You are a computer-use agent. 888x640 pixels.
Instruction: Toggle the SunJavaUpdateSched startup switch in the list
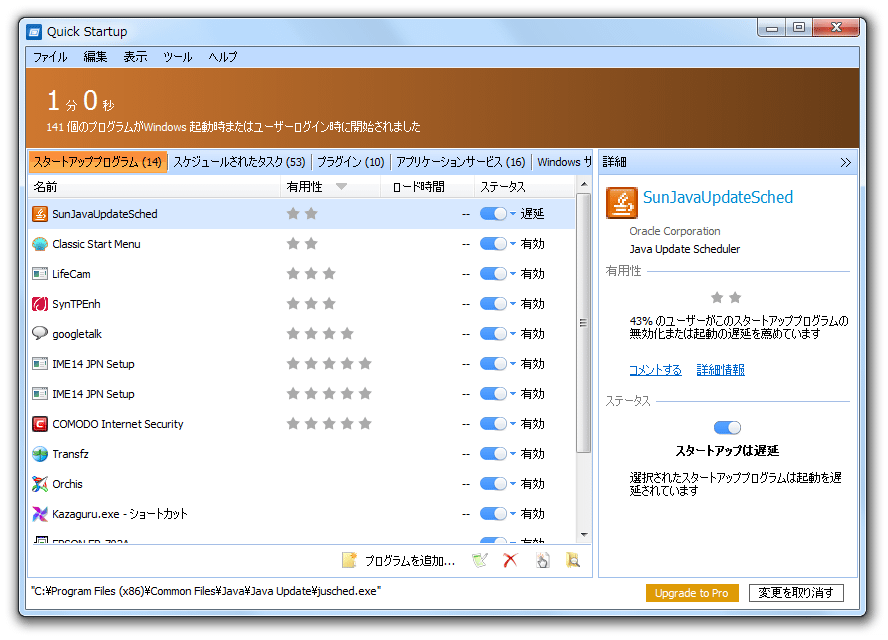[493, 214]
